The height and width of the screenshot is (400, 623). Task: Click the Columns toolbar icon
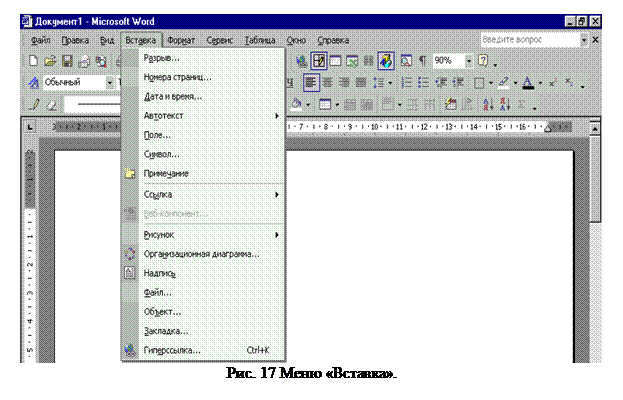coord(369,61)
